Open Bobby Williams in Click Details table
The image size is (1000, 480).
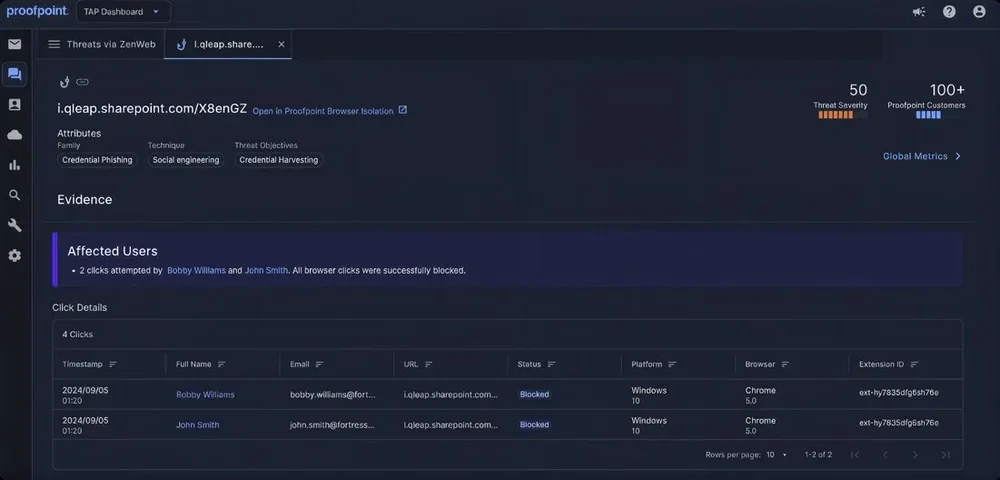(x=205, y=395)
